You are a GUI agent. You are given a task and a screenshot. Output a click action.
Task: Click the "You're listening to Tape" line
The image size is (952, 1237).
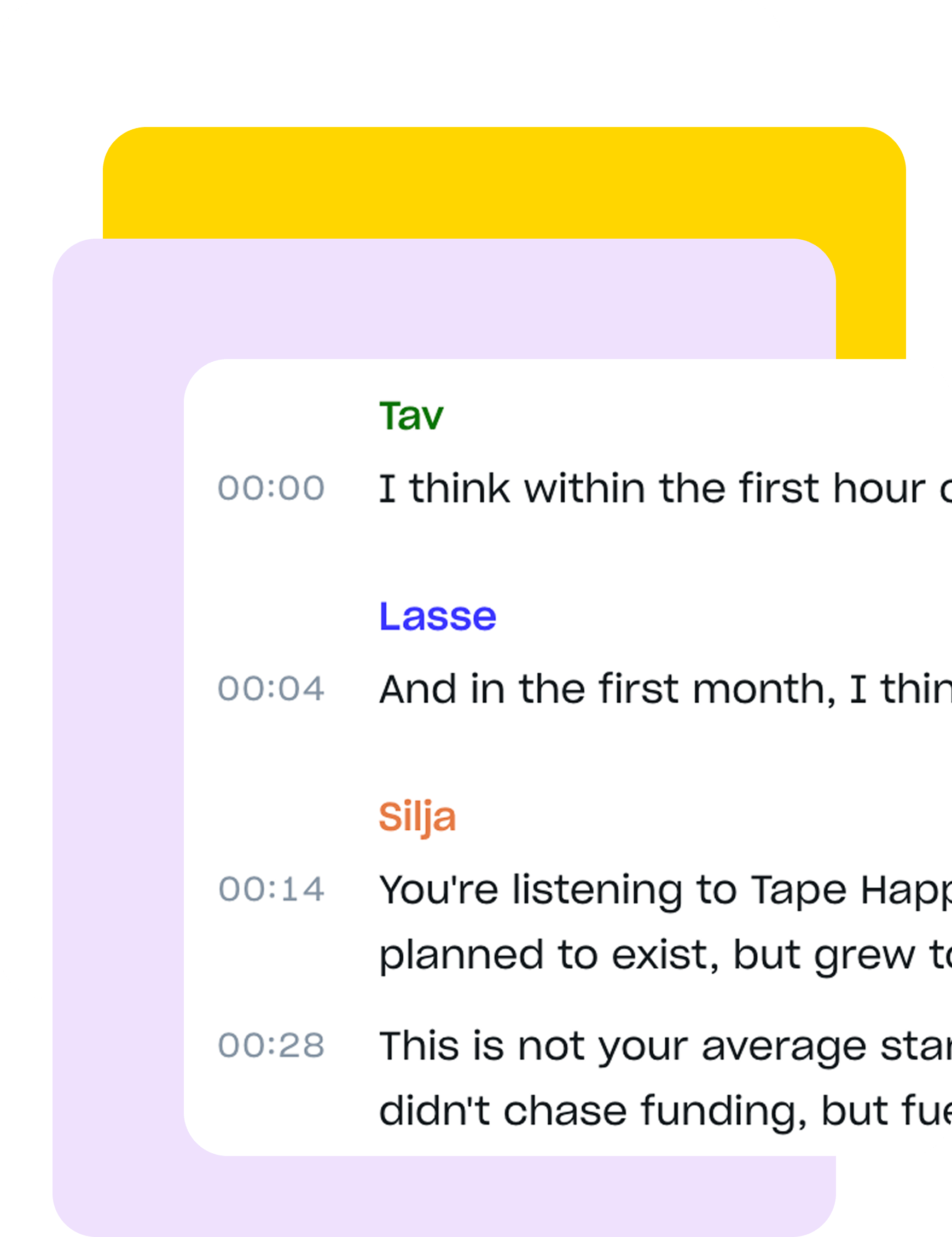(x=663, y=889)
